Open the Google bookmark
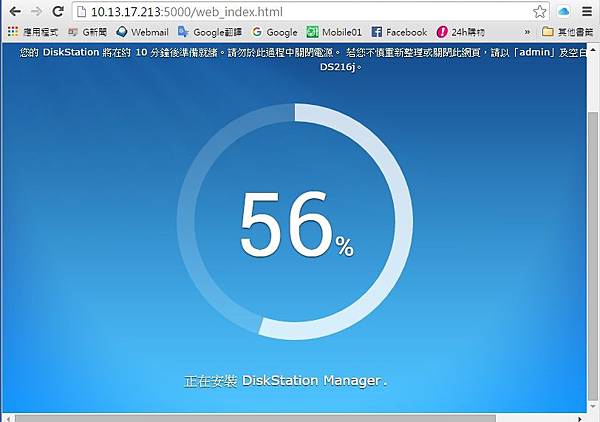The width and height of the screenshot is (600, 422). (275, 32)
